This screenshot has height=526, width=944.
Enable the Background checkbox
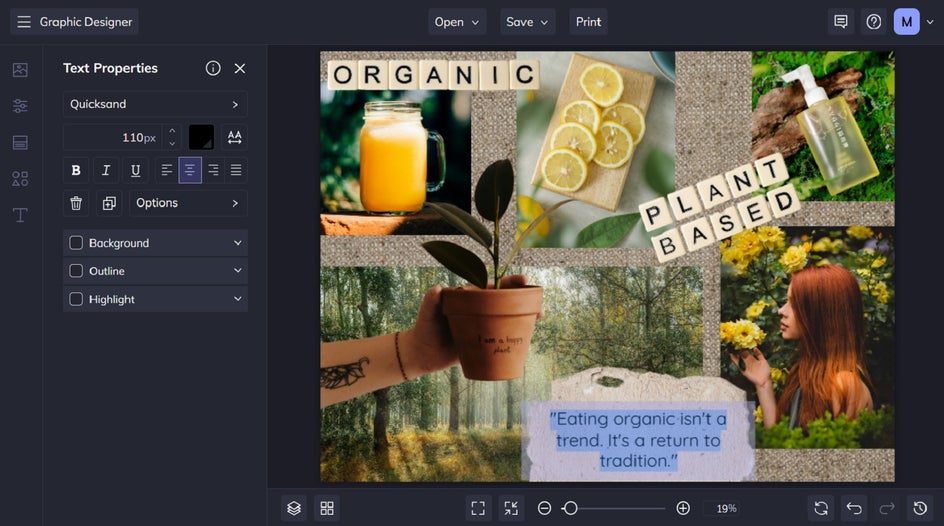[76, 243]
